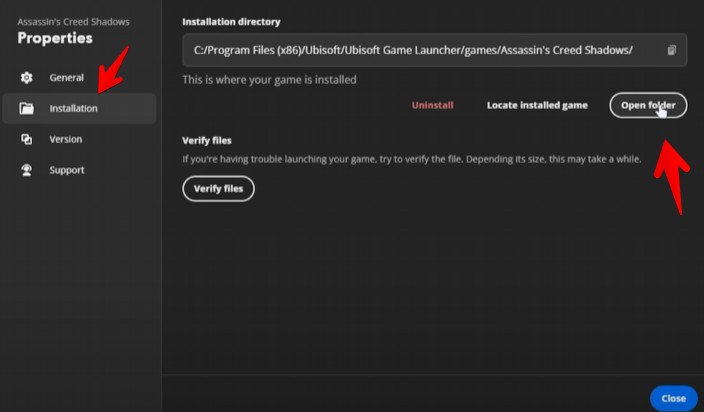The image size is (704, 412).
Task: Click the Support headset icon
Action: tap(26, 170)
